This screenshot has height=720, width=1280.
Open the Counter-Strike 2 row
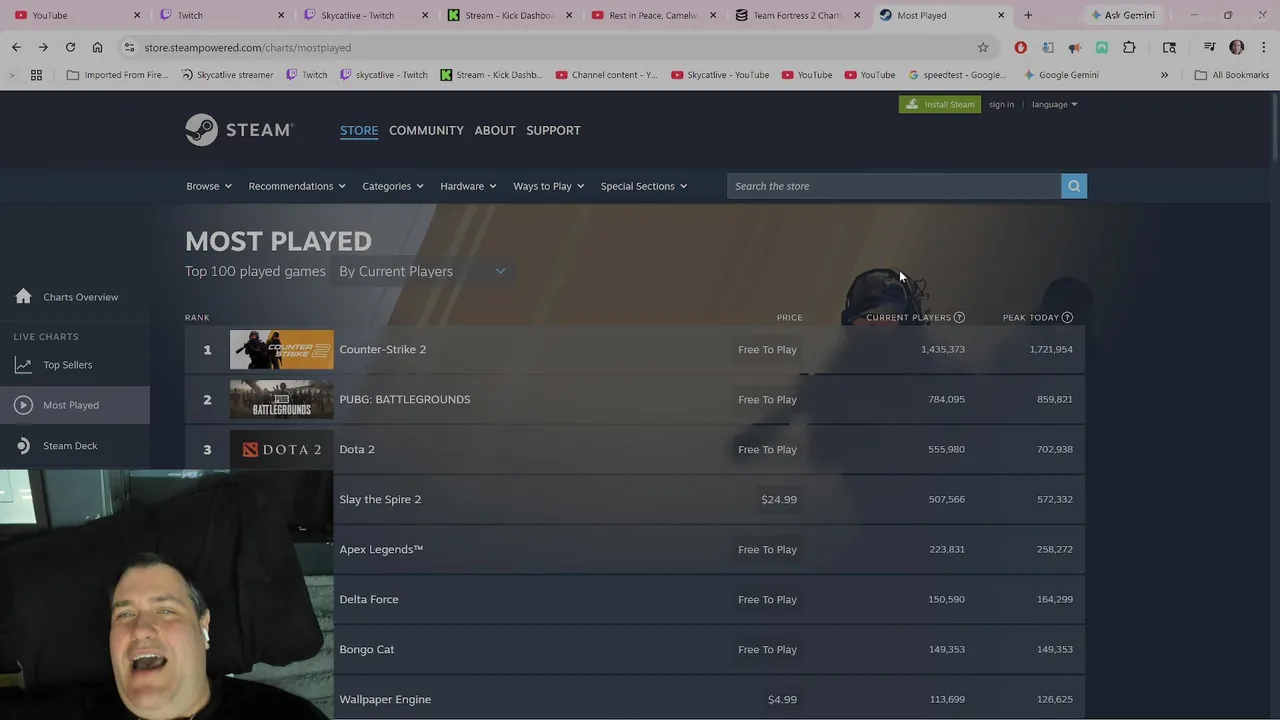tap(635, 349)
